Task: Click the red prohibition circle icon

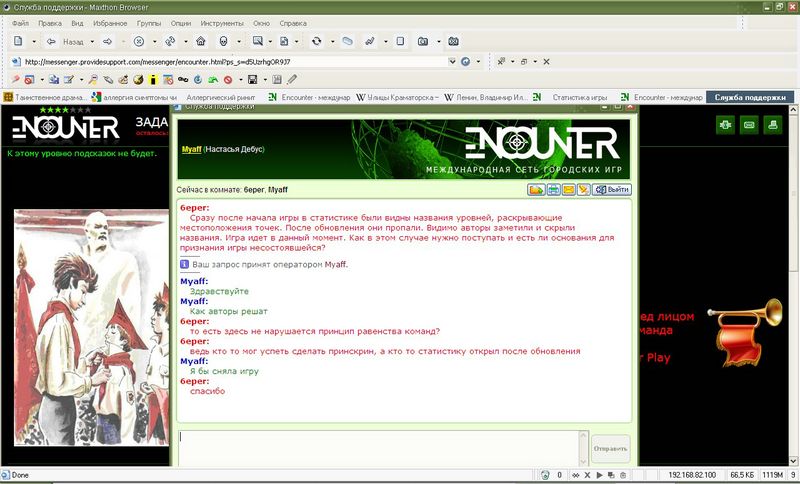Action: [228, 80]
